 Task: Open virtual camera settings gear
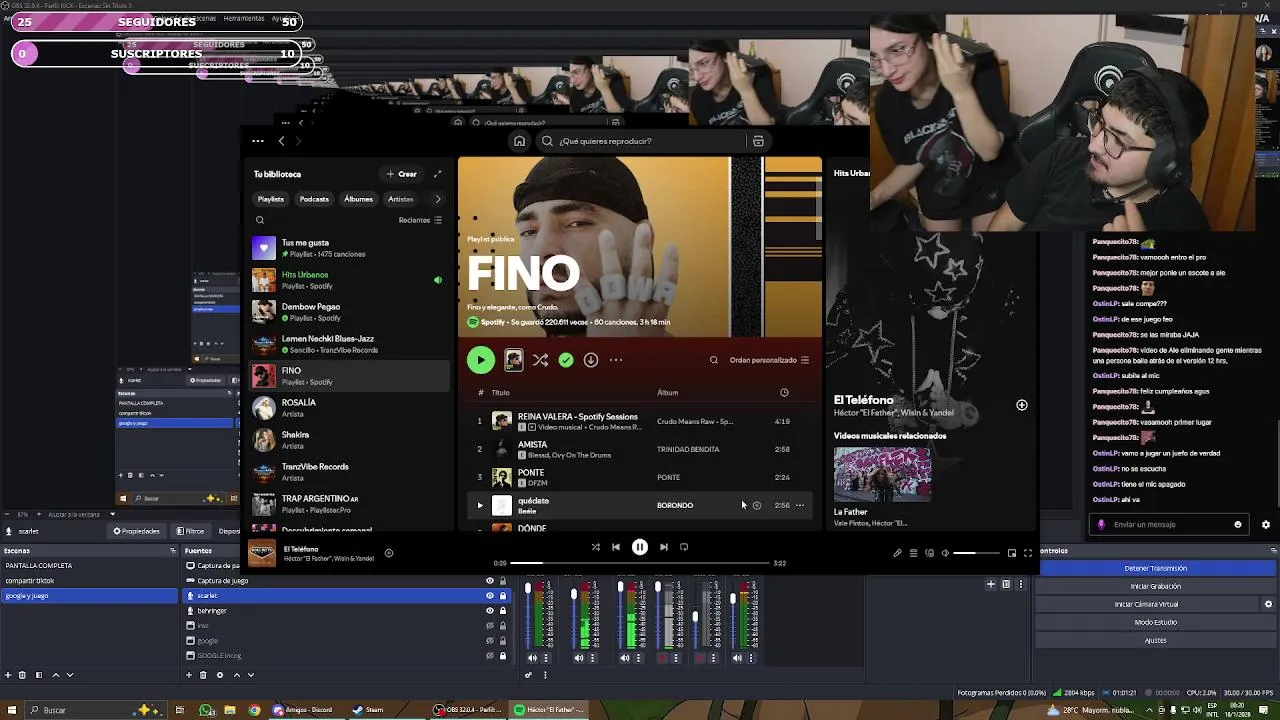coord(1268,604)
